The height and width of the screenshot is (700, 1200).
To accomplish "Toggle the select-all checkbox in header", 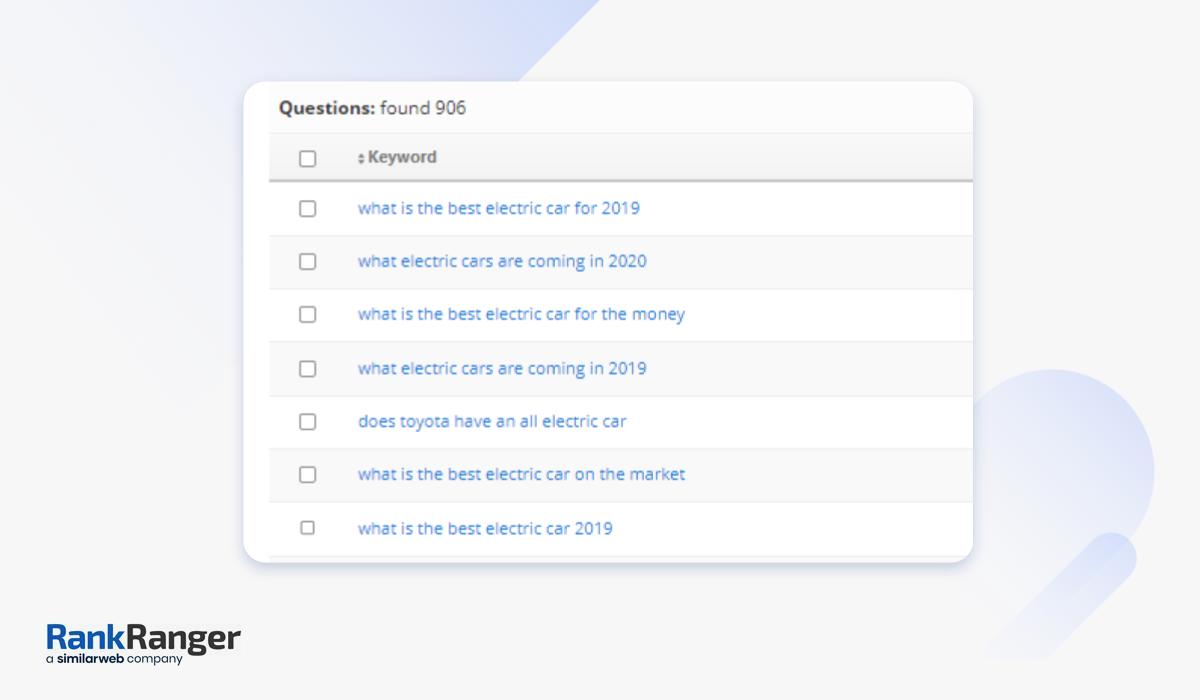I will [x=307, y=158].
